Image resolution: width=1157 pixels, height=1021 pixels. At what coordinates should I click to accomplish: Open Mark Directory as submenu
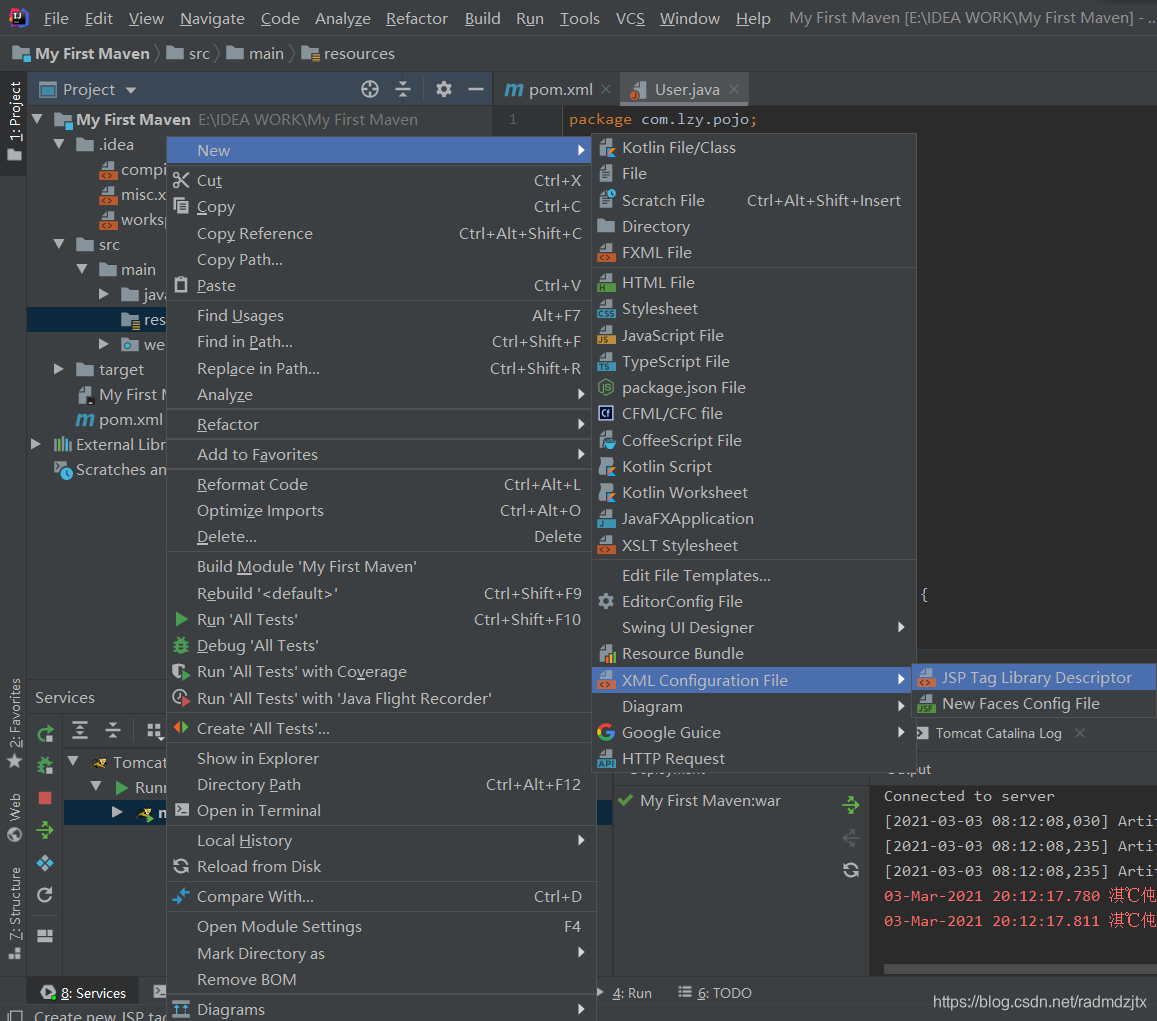pyautogui.click(x=381, y=954)
